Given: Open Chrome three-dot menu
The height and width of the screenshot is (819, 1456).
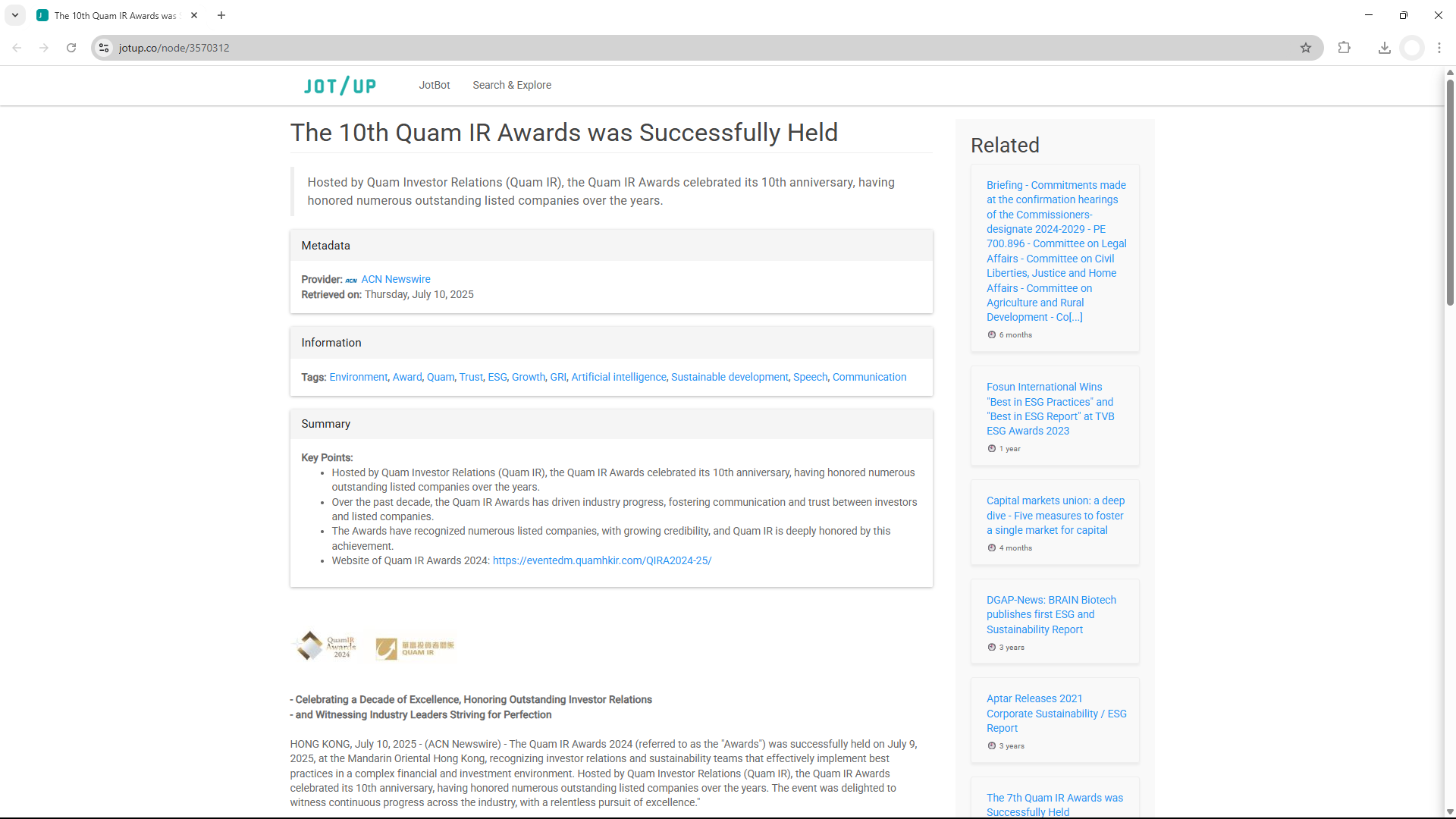Looking at the screenshot, I should pos(1439,48).
